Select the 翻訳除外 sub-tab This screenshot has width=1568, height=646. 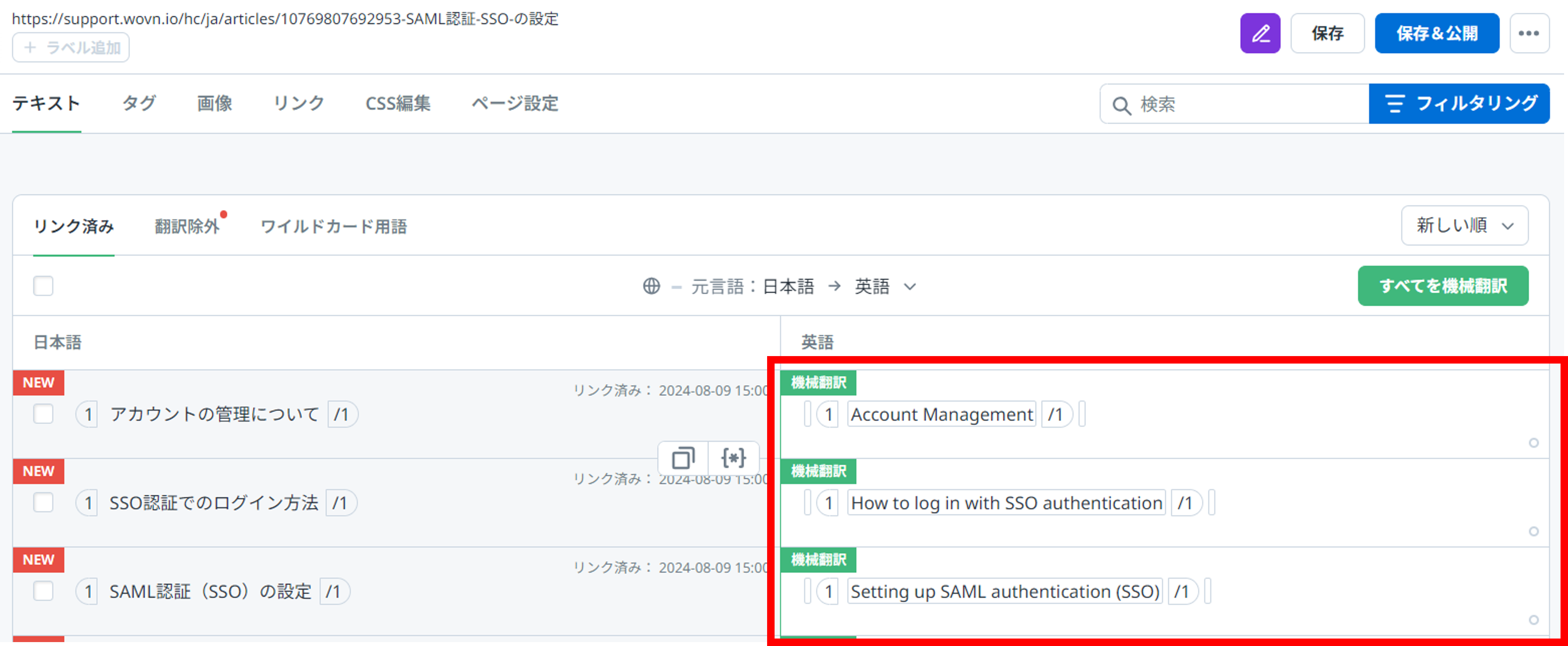tap(187, 227)
